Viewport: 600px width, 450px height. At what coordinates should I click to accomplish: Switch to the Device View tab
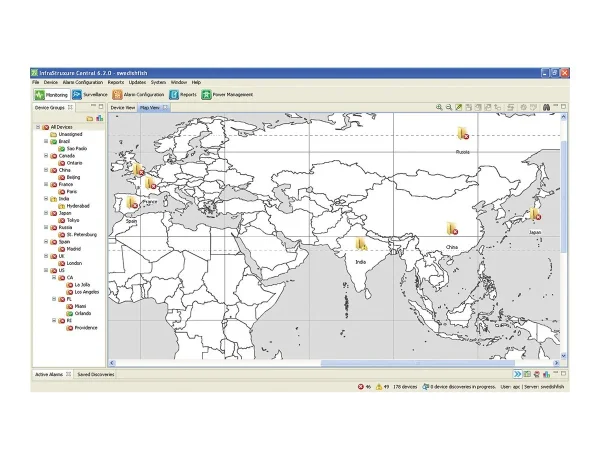click(x=122, y=107)
